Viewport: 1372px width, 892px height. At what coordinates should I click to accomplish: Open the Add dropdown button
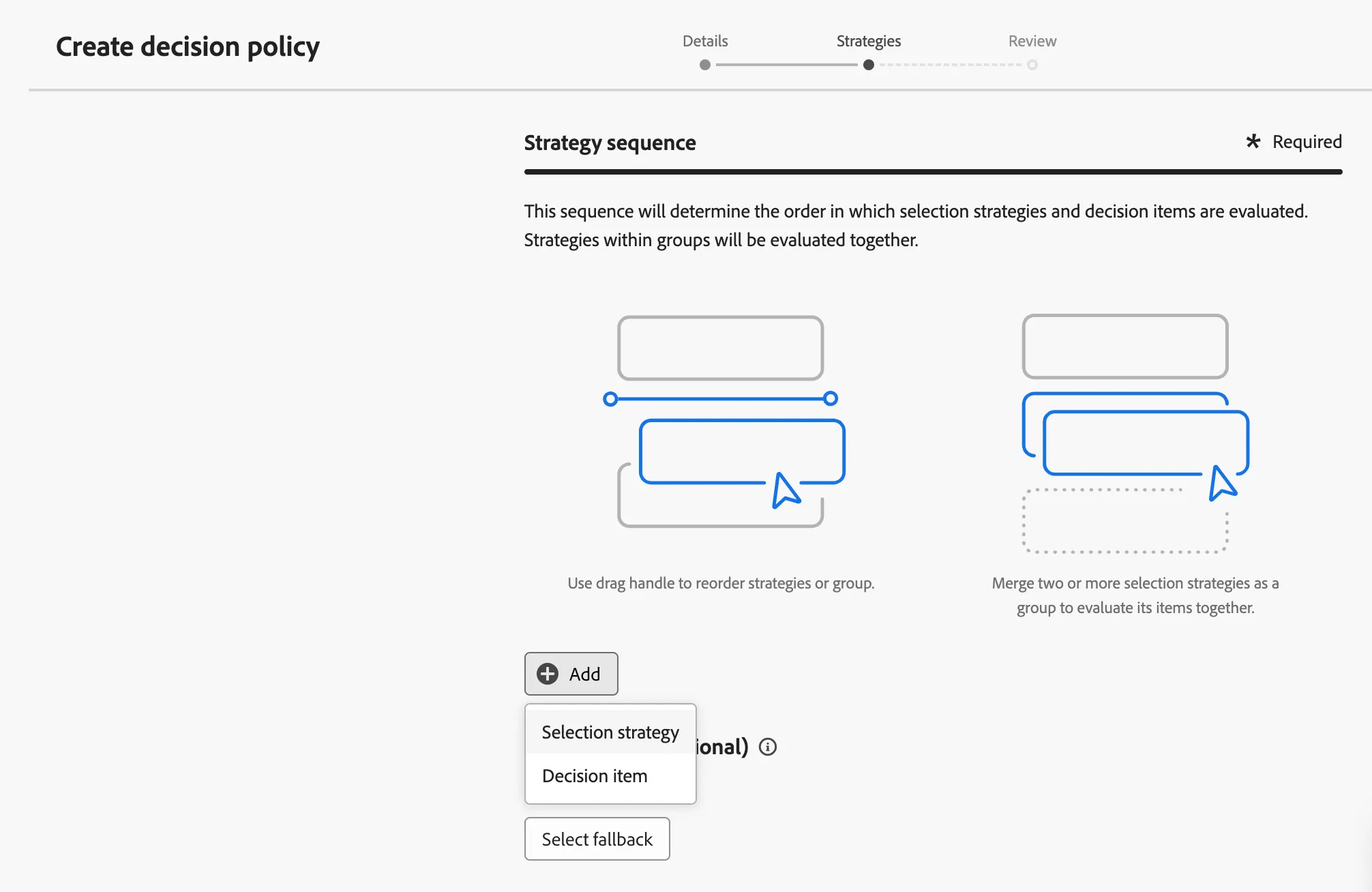pyautogui.click(x=571, y=674)
